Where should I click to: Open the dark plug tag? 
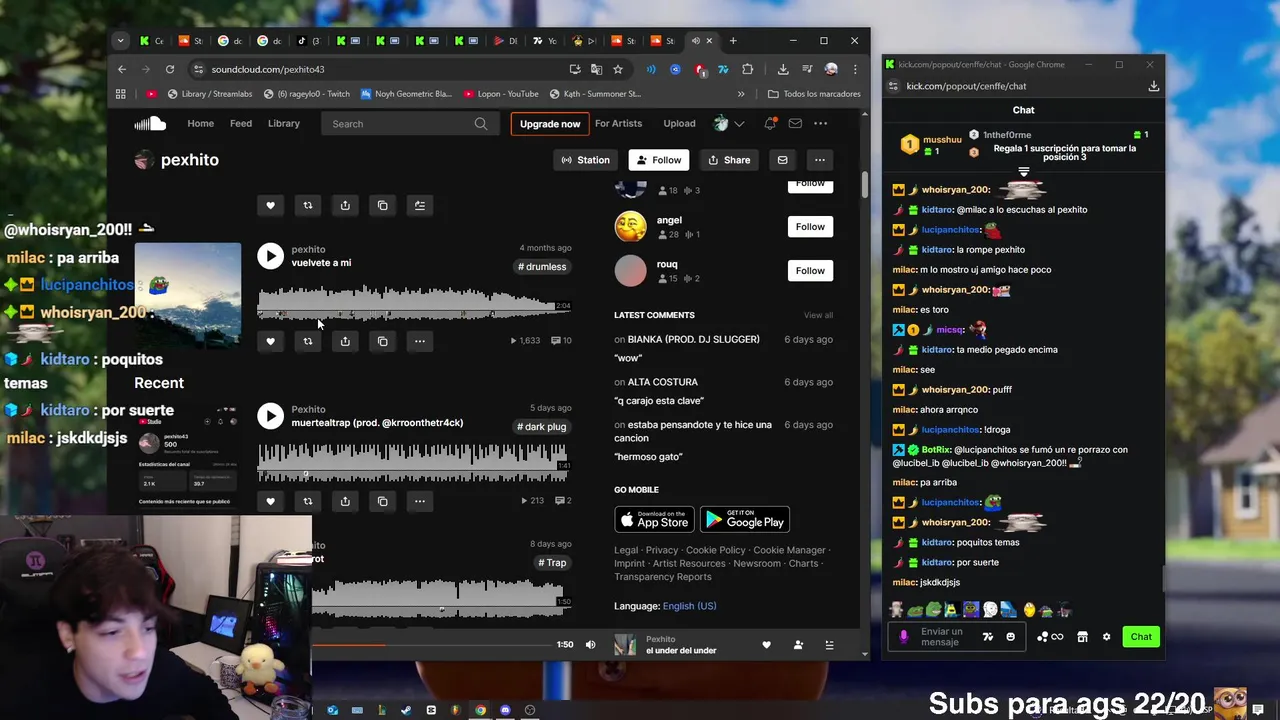tap(542, 427)
